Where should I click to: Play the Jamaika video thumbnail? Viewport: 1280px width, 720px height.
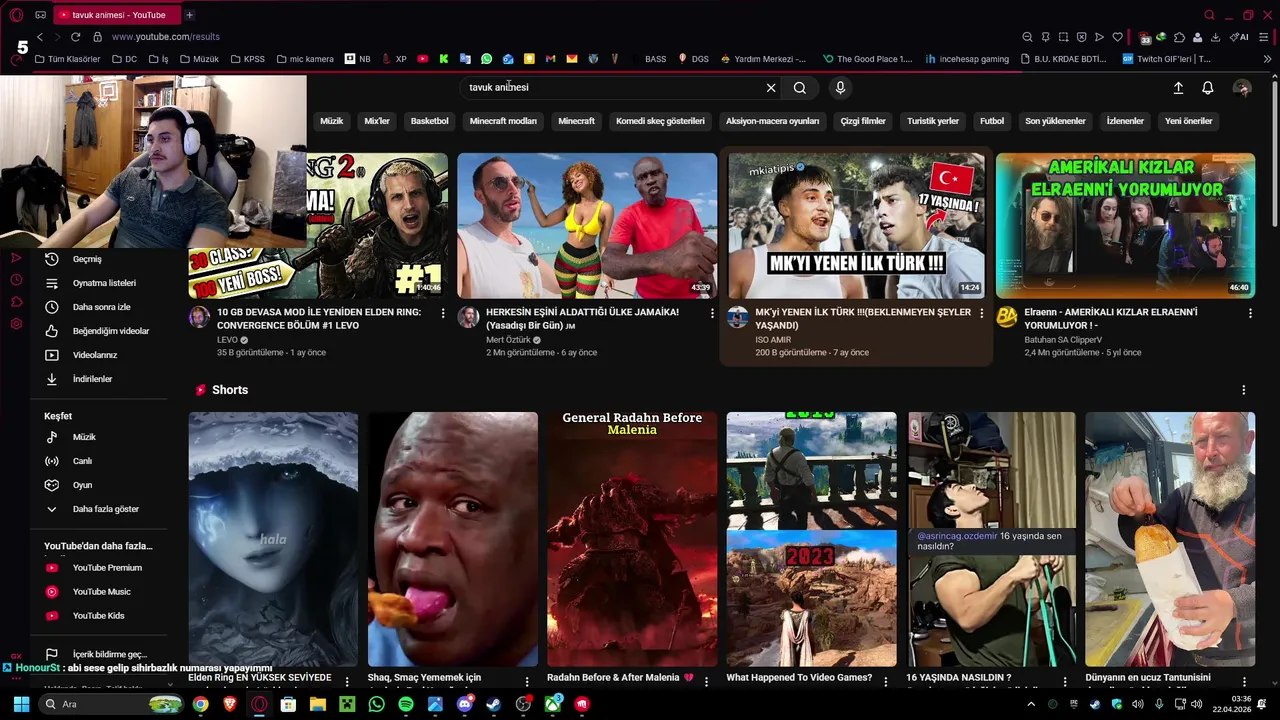(x=587, y=226)
